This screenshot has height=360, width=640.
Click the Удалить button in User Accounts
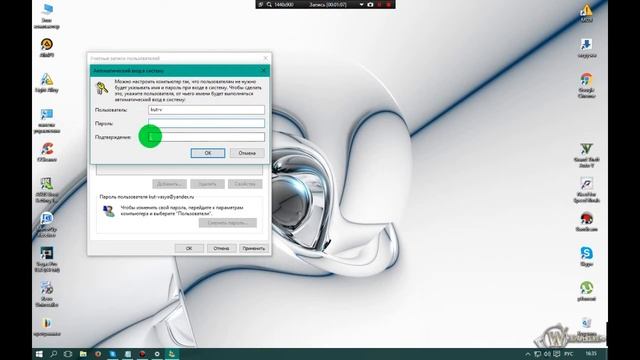click(x=207, y=184)
